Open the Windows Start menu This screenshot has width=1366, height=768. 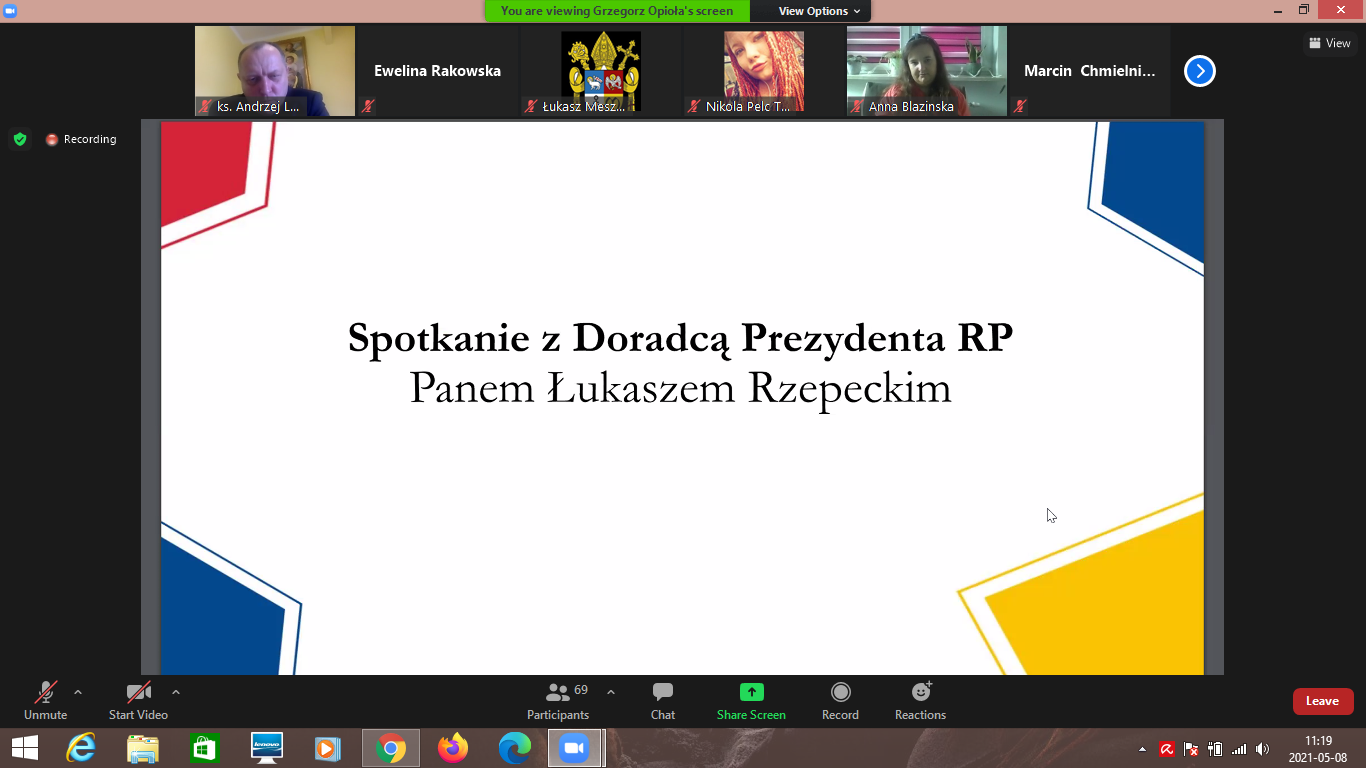pyautogui.click(x=24, y=748)
